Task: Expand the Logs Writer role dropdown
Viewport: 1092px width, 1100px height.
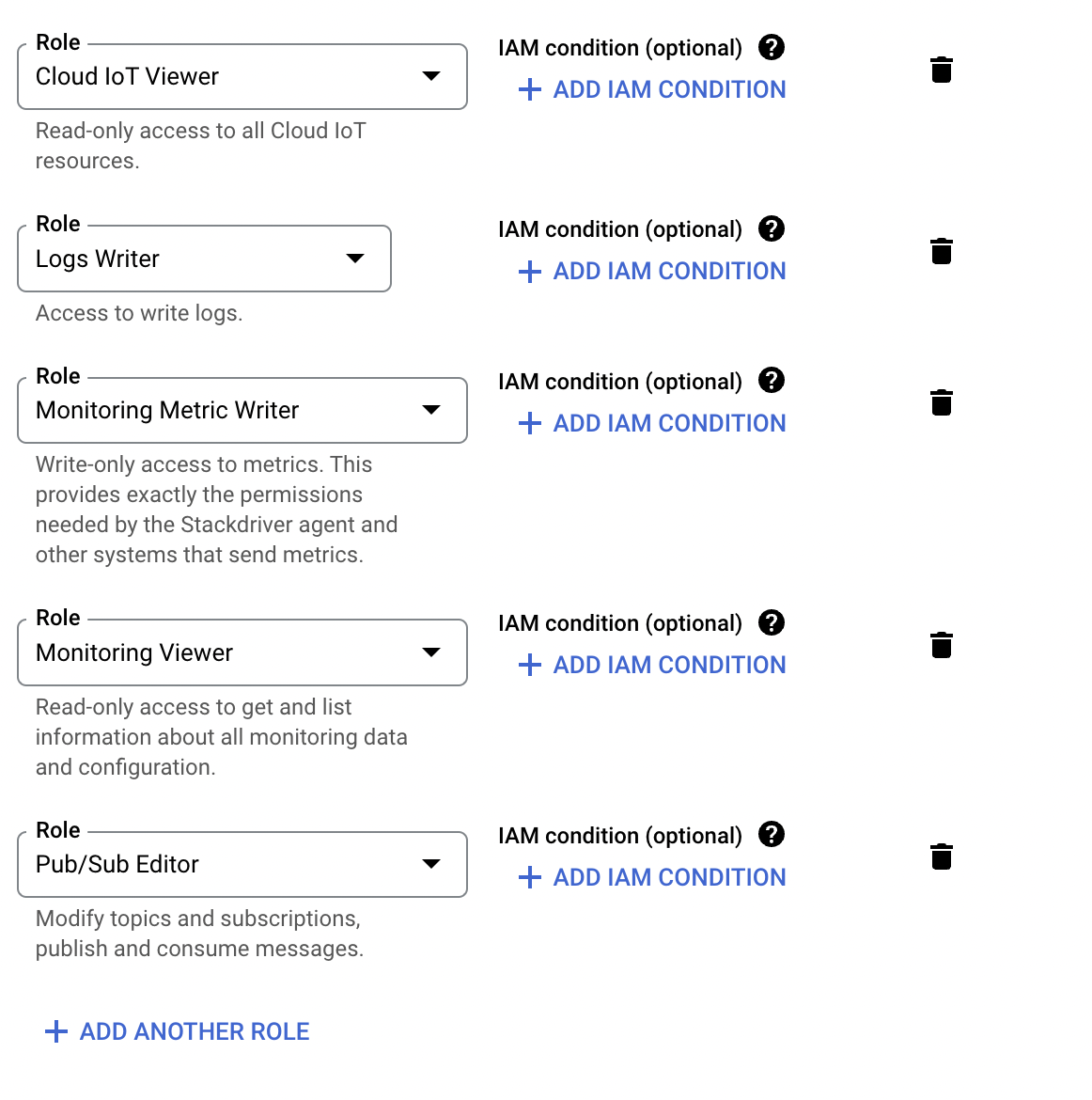Action: pyautogui.click(x=204, y=259)
